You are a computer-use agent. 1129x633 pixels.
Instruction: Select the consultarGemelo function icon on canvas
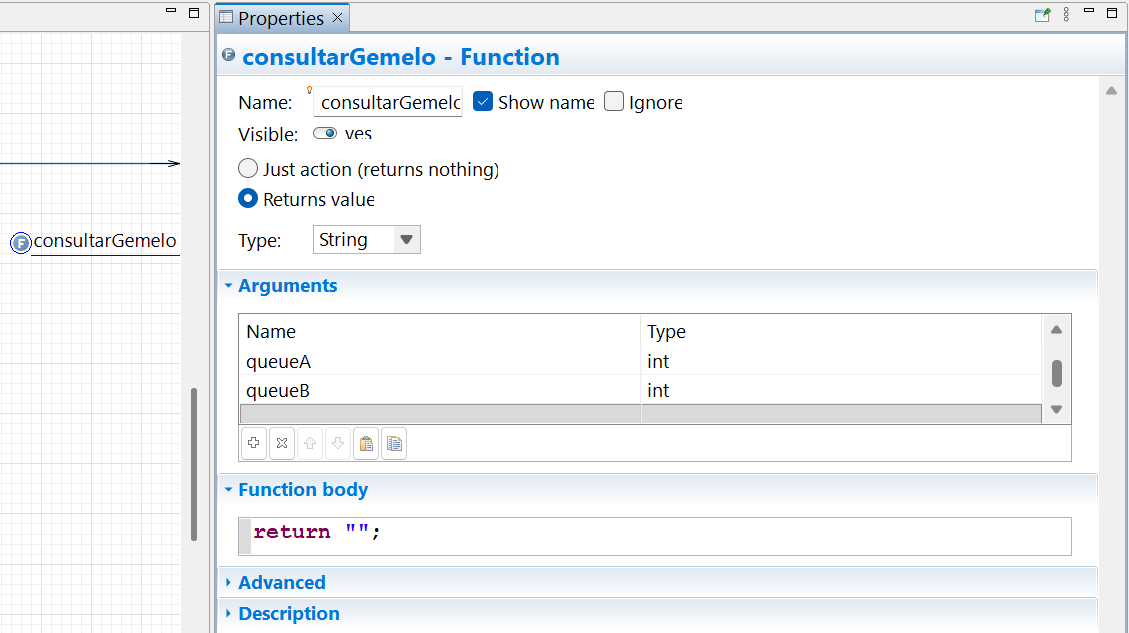tap(21, 243)
